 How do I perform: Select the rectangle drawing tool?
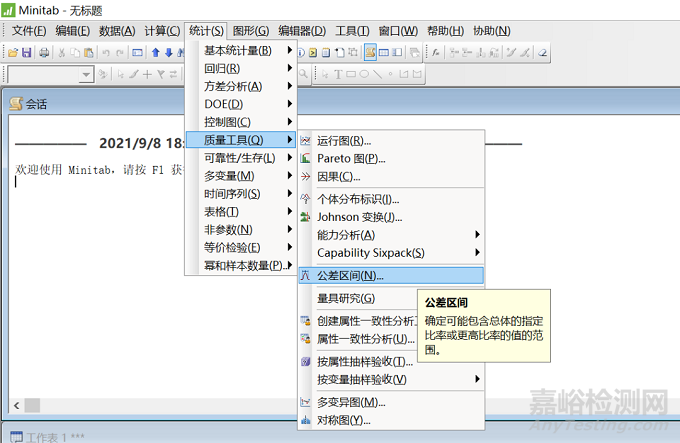point(352,74)
